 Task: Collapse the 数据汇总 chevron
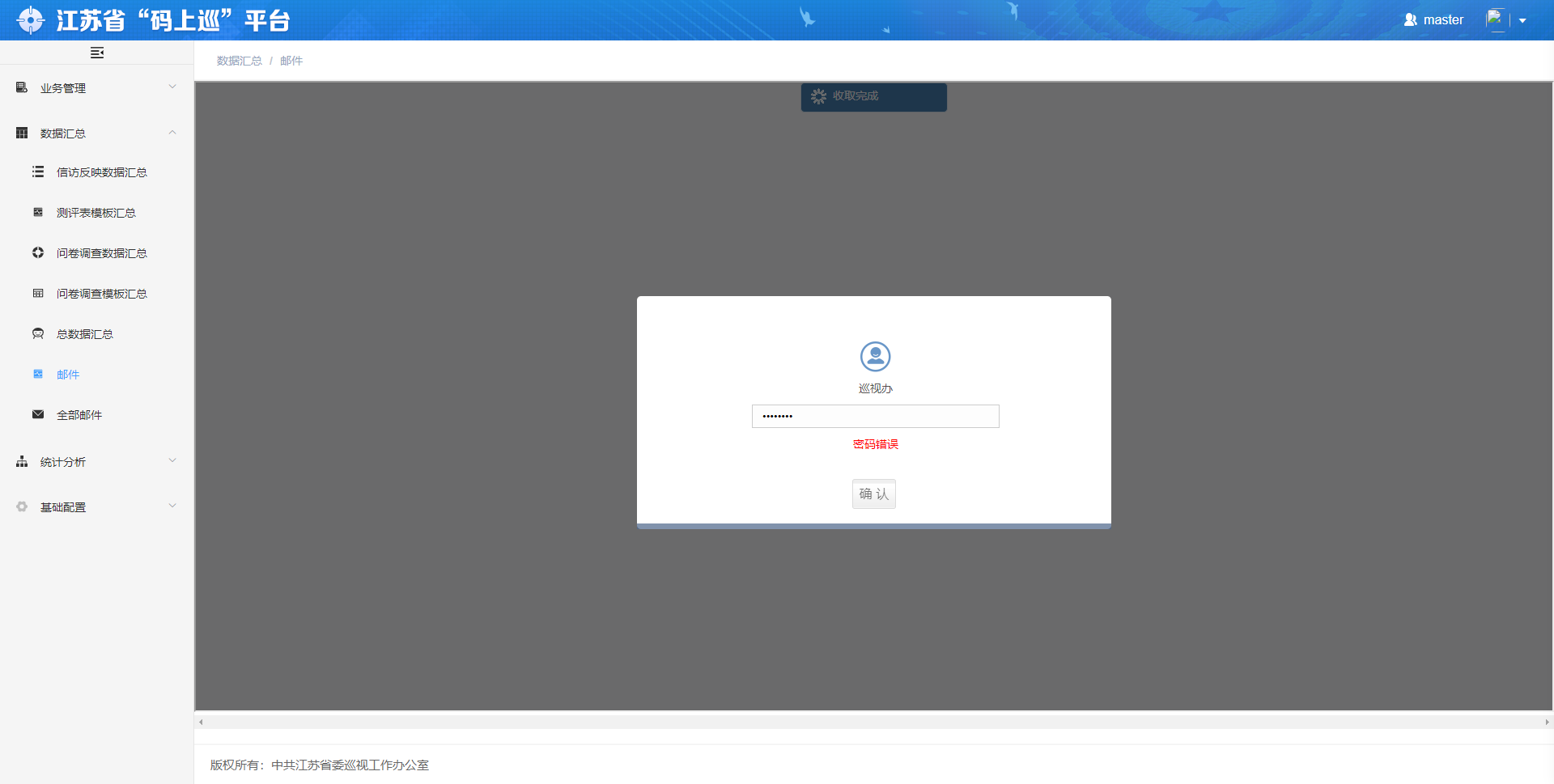click(x=172, y=132)
